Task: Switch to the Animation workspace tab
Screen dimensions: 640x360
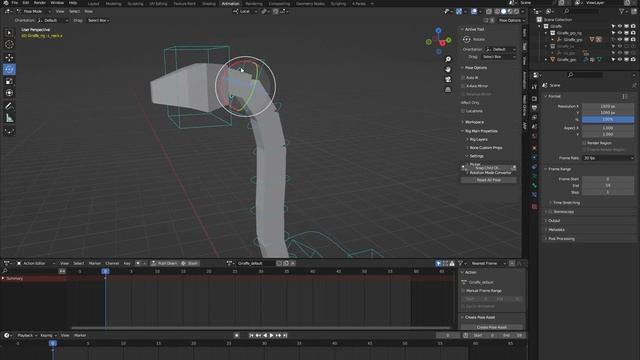Action: point(230,3)
